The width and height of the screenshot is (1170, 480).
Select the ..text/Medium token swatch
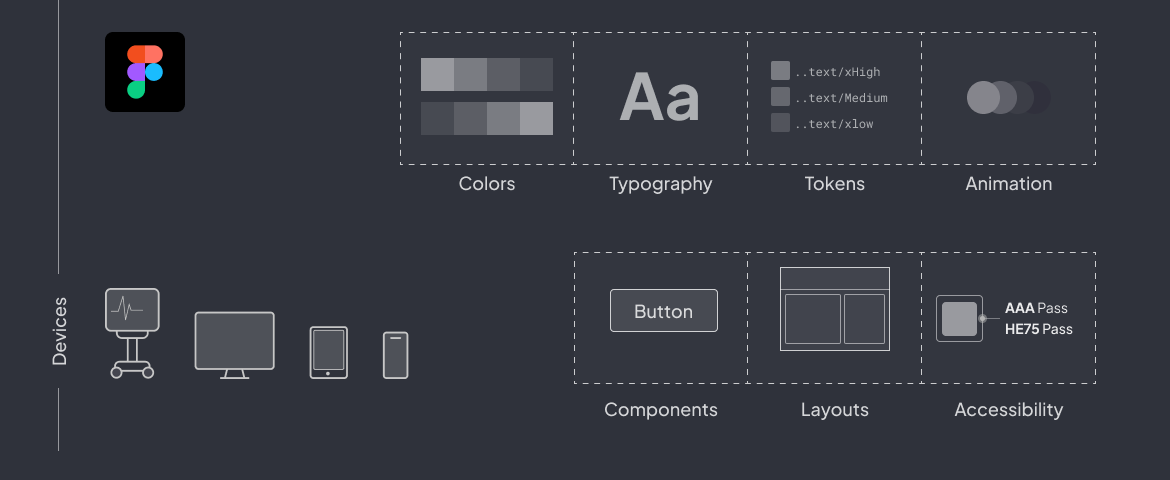pos(780,96)
